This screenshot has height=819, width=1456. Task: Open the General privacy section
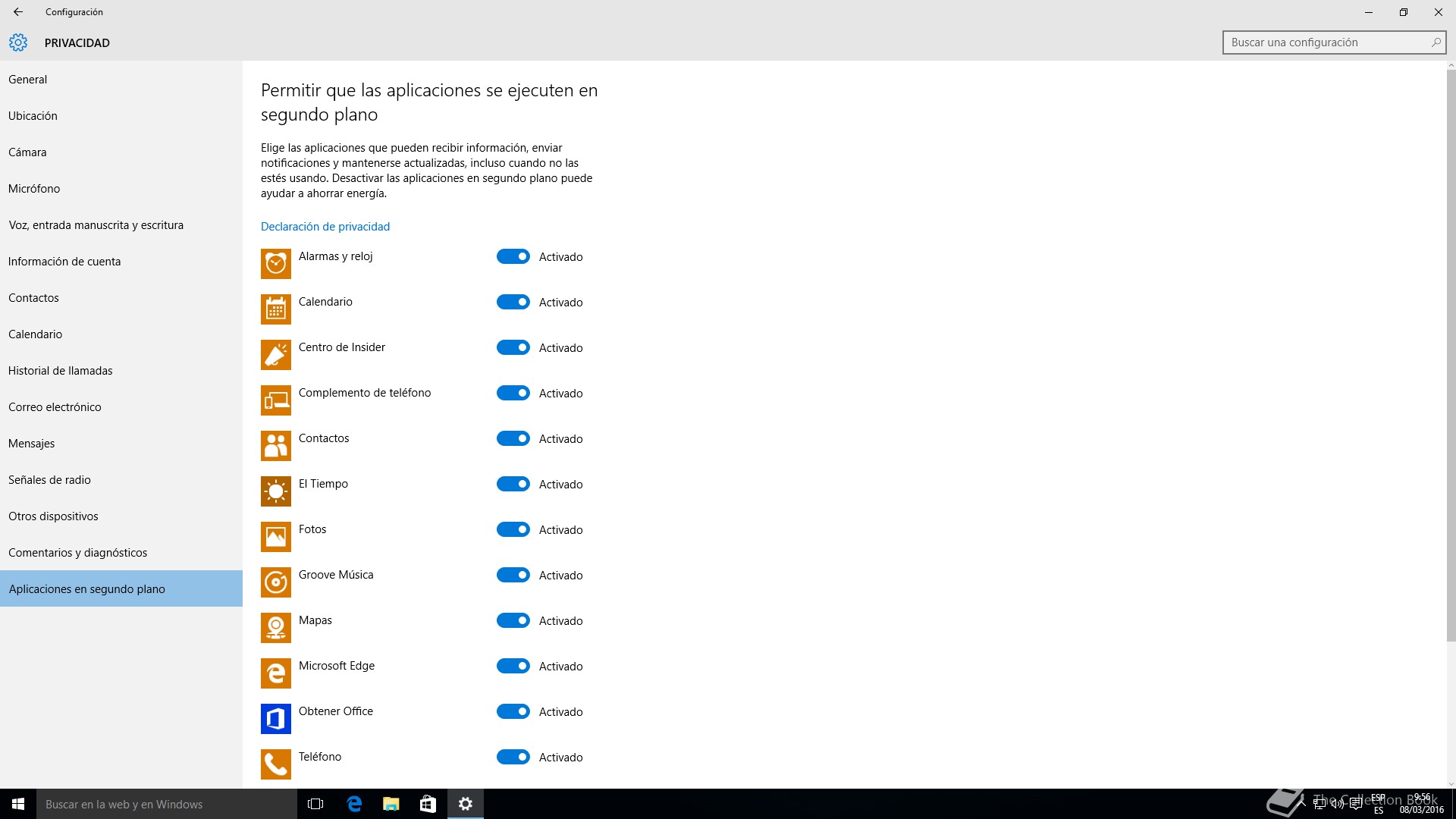(x=121, y=80)
